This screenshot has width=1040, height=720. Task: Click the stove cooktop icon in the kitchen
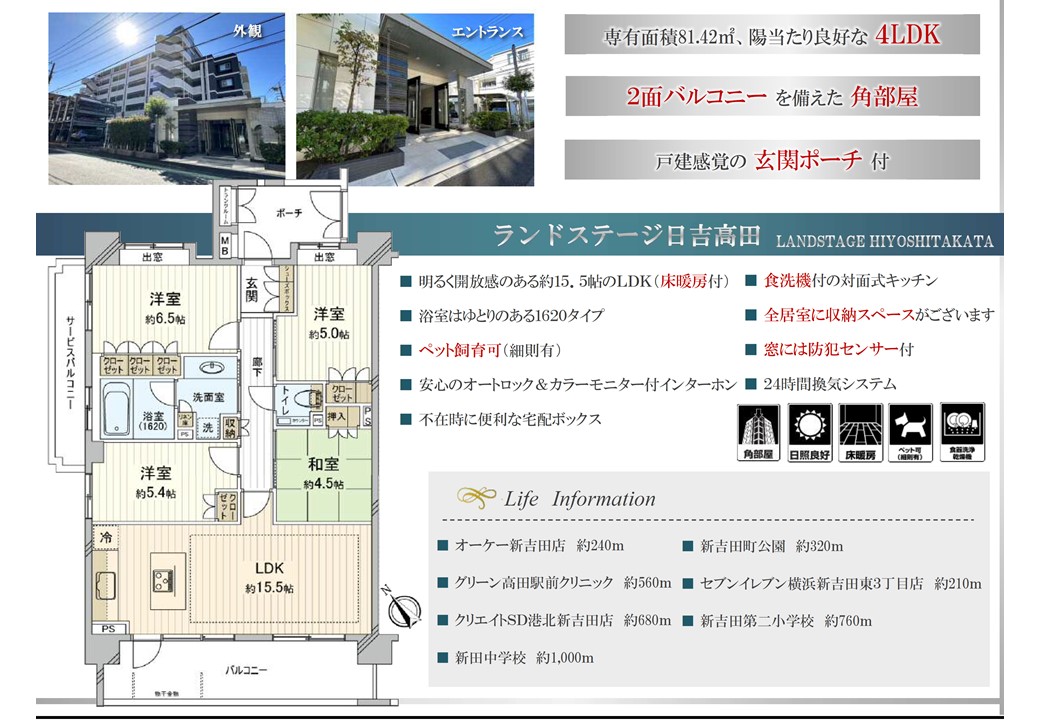[162, 579]
